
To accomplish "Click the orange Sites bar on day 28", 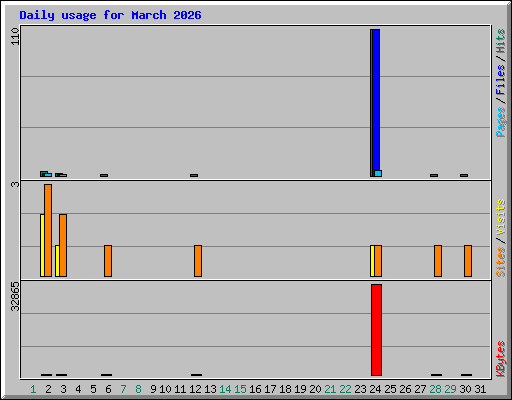I will point(438,261).
